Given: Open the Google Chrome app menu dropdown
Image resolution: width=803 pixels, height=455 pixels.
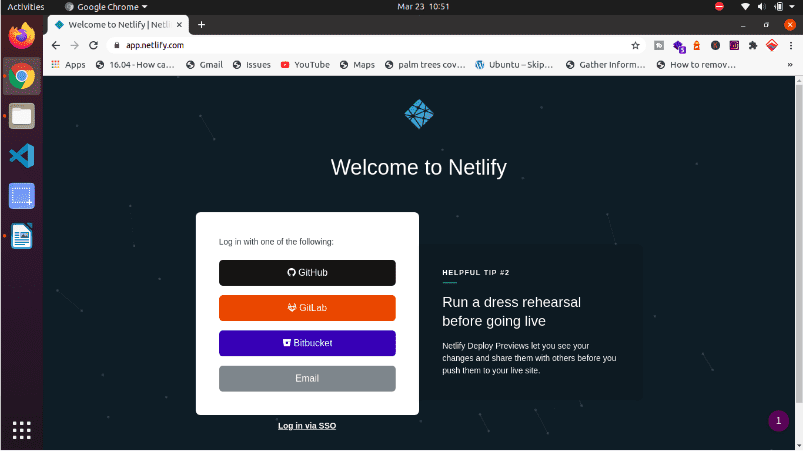Looking at the screenshot, I should pyautogui.click(x=106, y=6).
